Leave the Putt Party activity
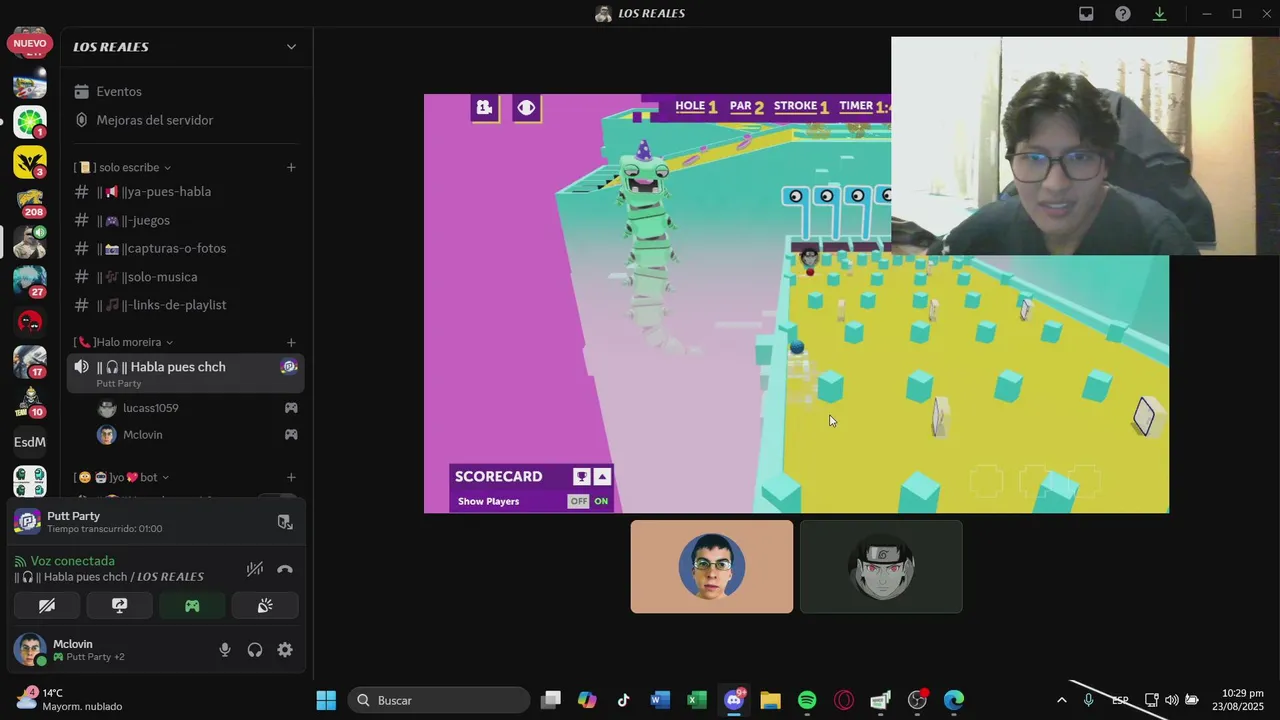This screenshot has width=1280, height=720. pos(285,522)
